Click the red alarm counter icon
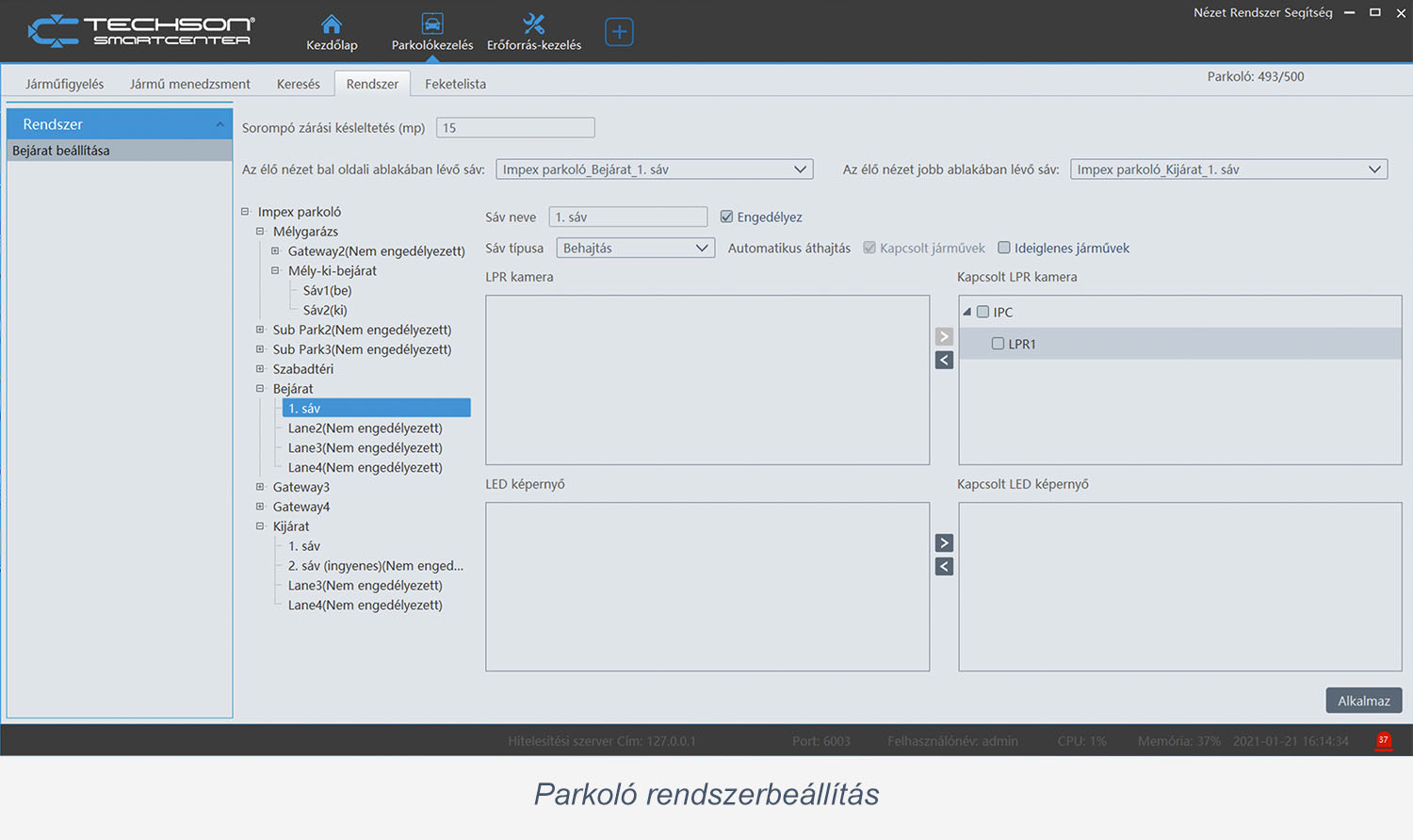 point(1383,740)
